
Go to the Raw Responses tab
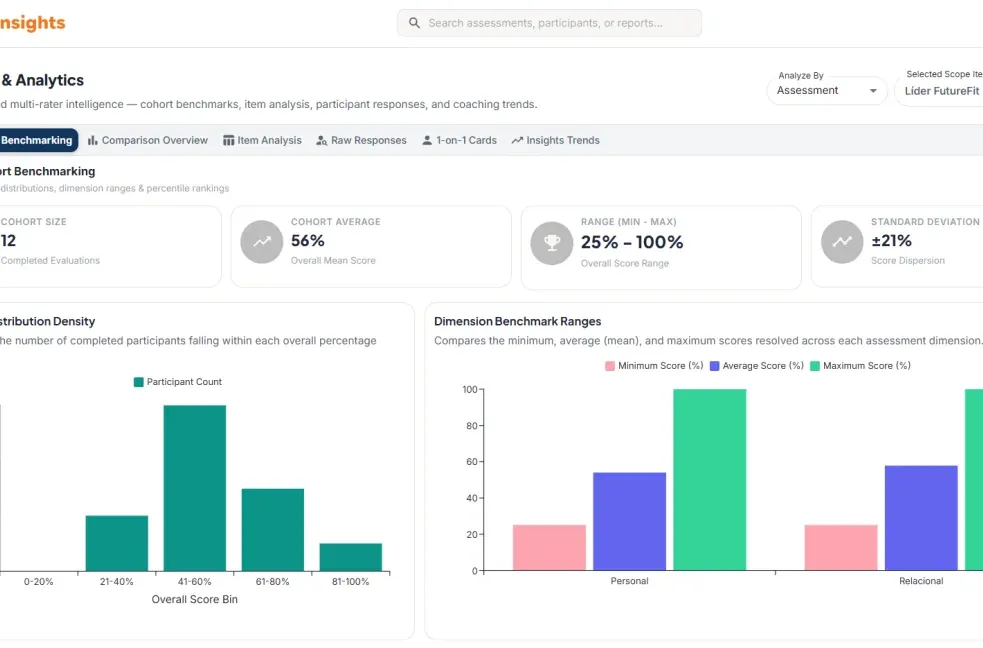click(x=361, y=140)
